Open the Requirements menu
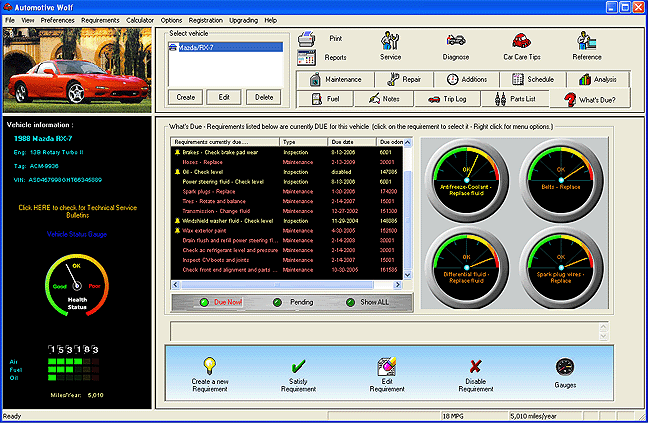The width and height of the screenshot is (648, 423). point(100,19)
